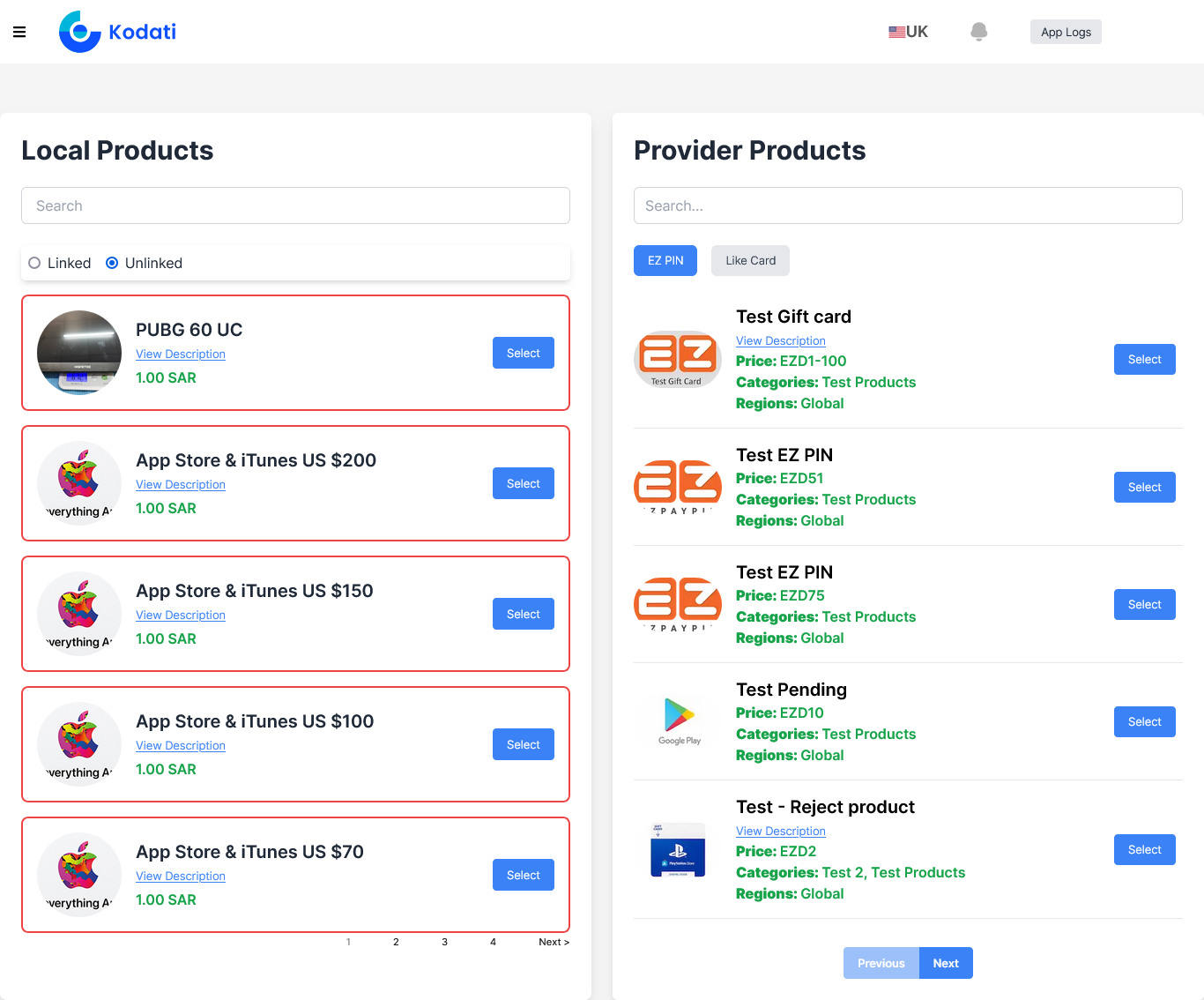
Task: View Description of PUBG 60 UC
Action: tap(181, 354)
